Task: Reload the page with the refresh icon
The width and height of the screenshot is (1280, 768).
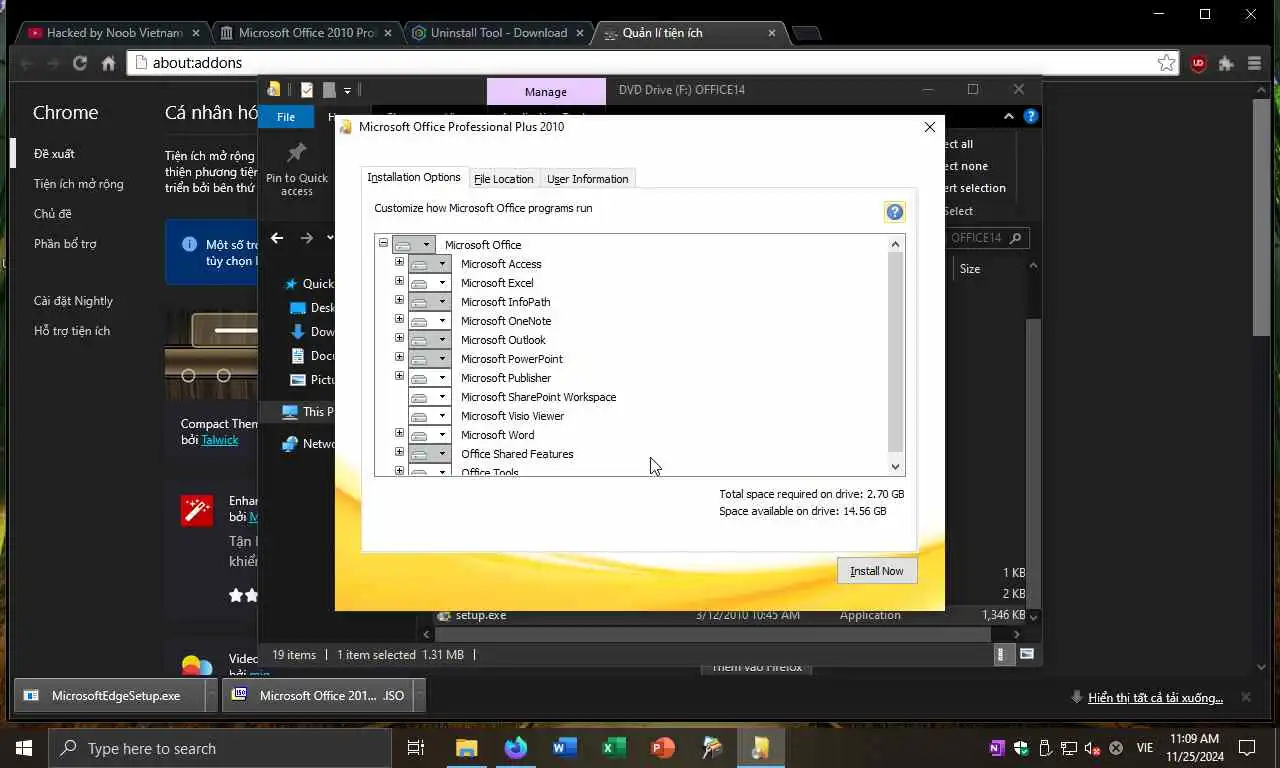Action: (80, 63)
